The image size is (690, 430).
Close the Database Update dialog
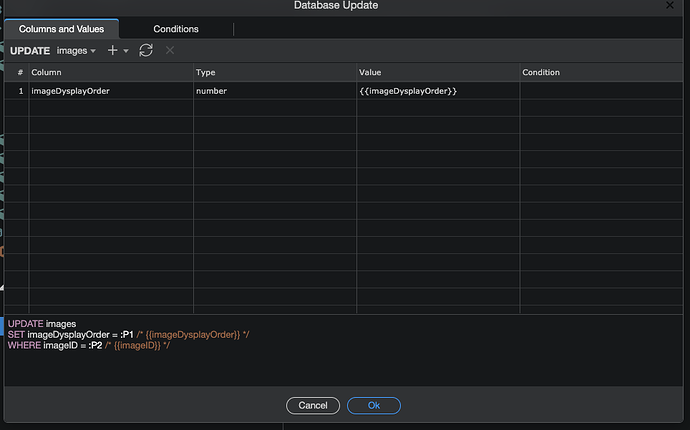click(669, 6)
